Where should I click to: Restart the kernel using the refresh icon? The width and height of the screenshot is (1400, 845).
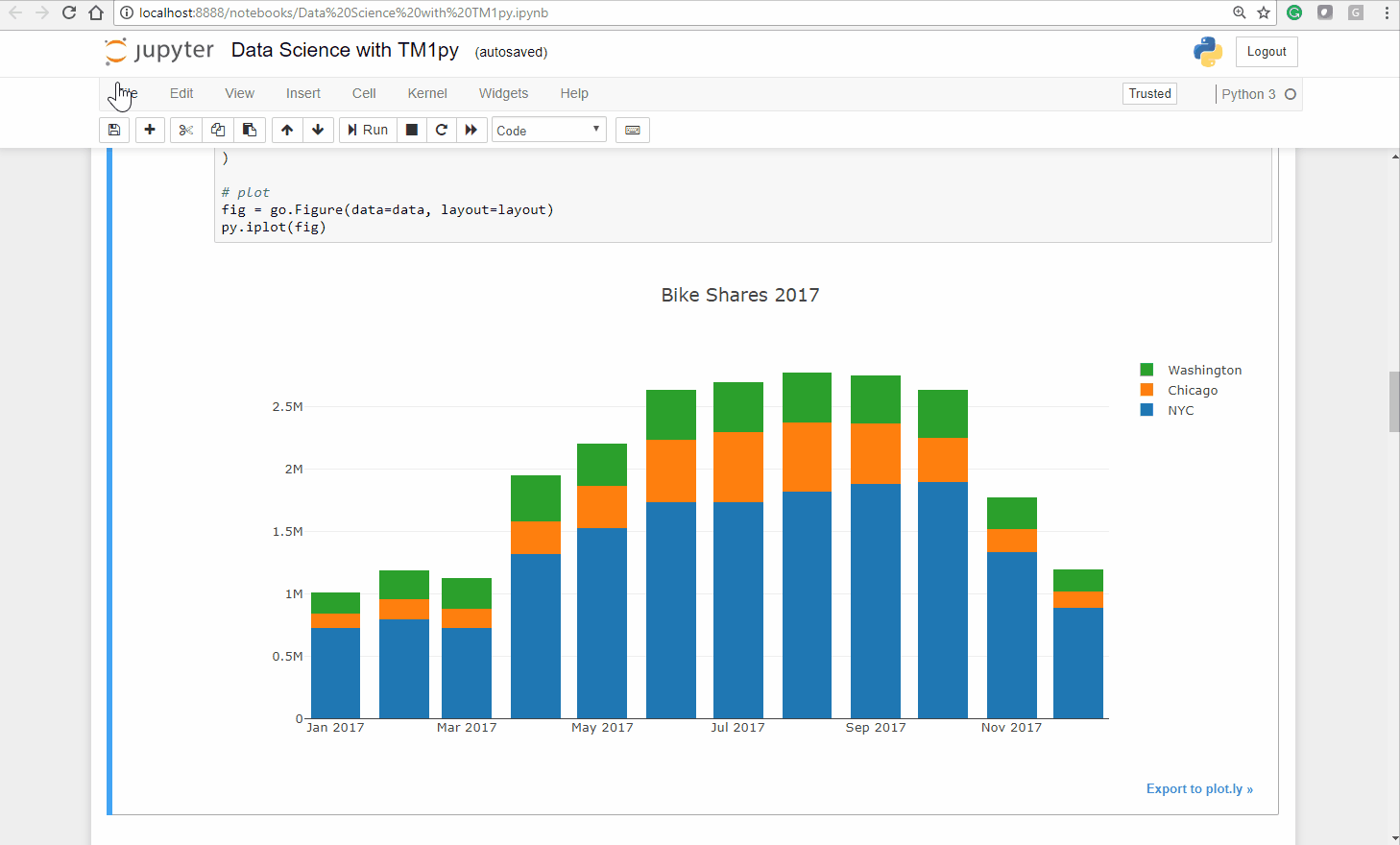[441, 130]
